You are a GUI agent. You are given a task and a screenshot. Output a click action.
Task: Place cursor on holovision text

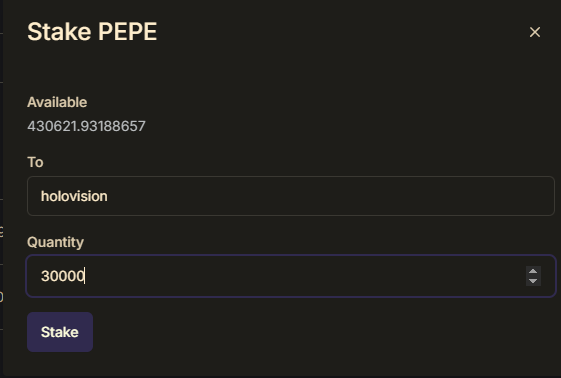(74, 196)
